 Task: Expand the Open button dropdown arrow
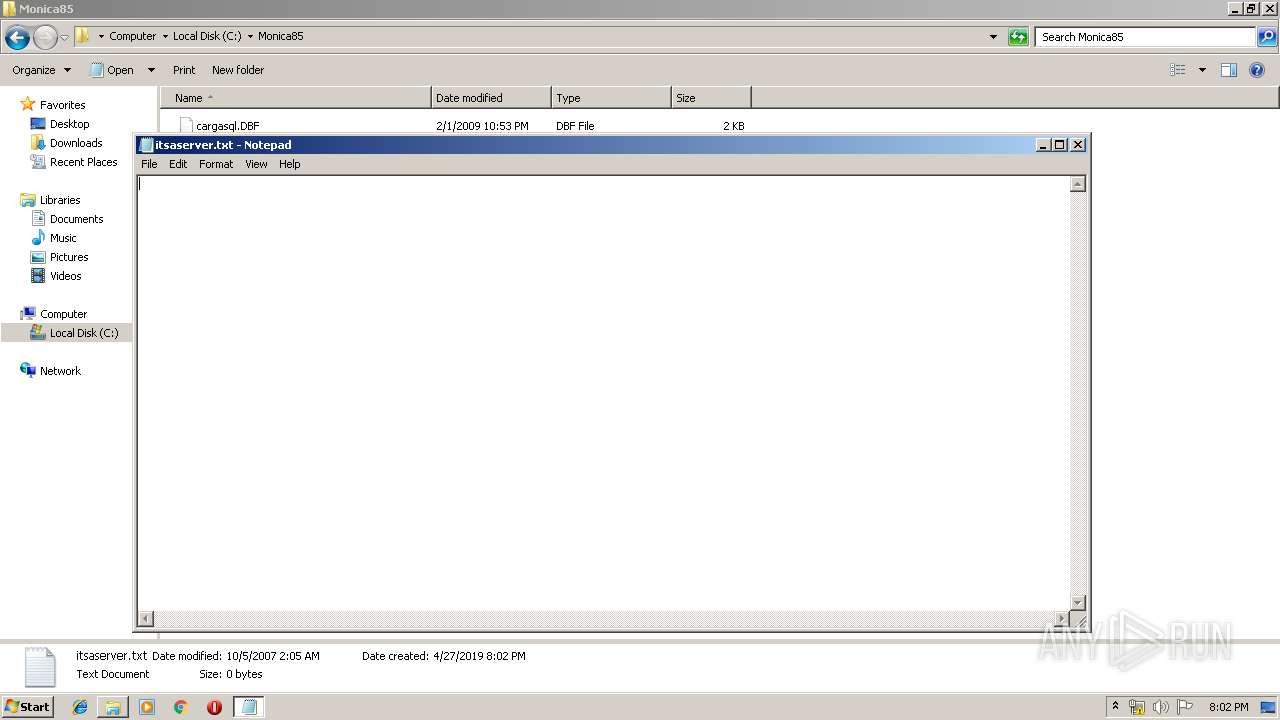151,70
